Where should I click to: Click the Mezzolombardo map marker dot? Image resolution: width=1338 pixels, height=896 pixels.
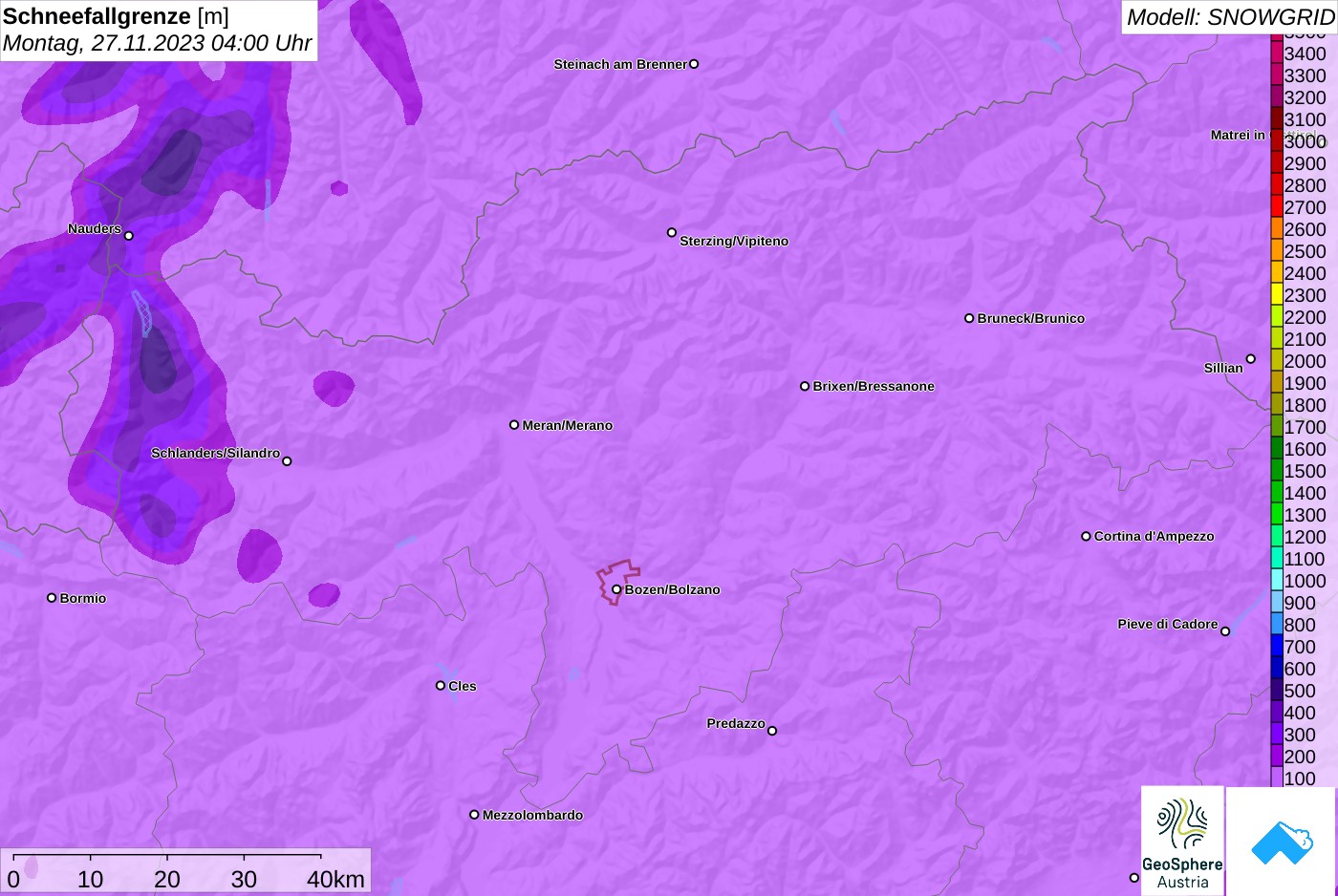point(474,815)
